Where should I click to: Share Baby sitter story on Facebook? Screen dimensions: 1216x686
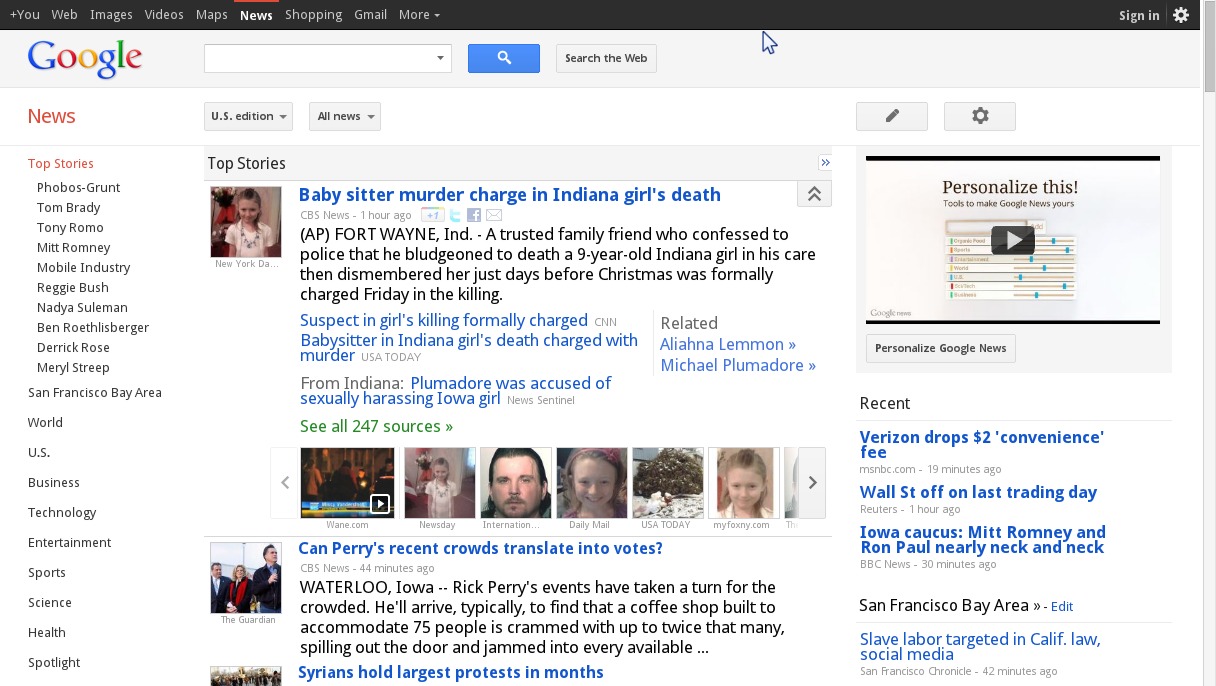point(474,215)
